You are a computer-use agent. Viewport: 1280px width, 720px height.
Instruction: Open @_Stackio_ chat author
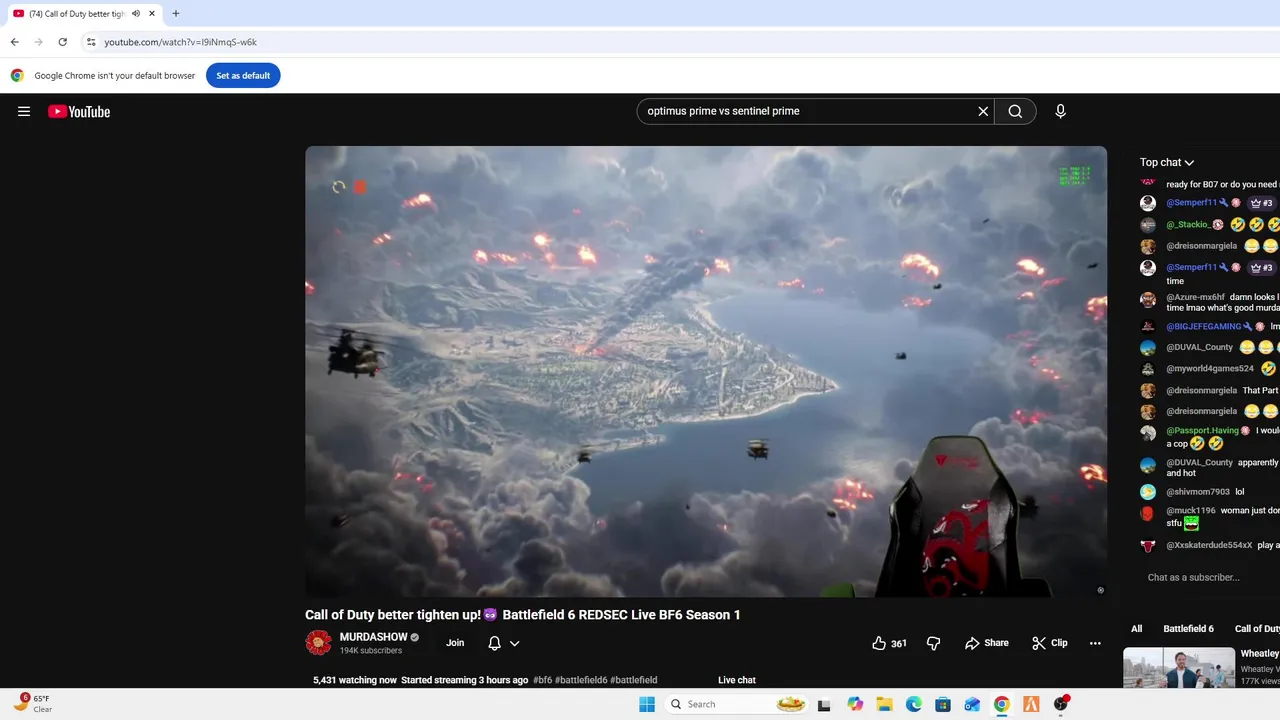click(x=1190, y=224)
